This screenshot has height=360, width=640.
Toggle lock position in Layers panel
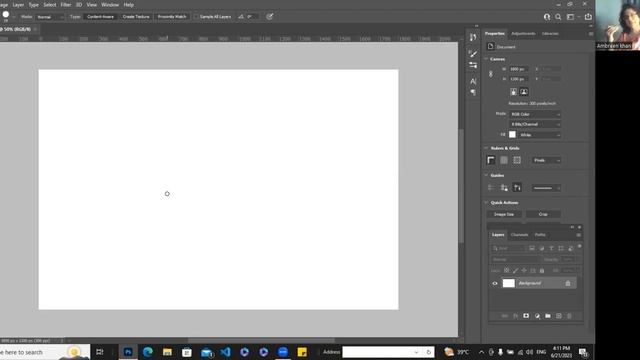click(524, 270)
